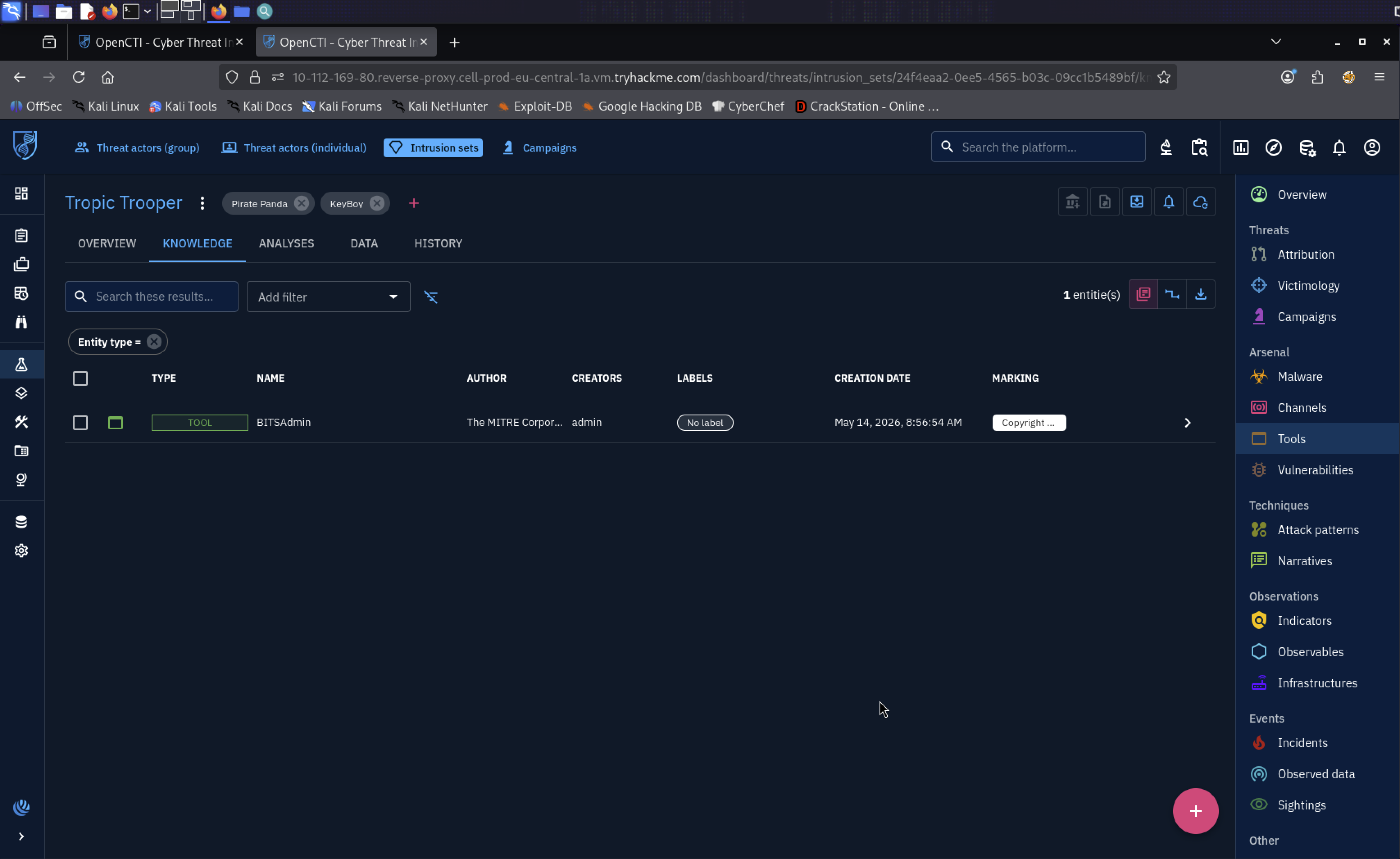Click the Filigran logo at sidebar bottom

click(22, 807)
